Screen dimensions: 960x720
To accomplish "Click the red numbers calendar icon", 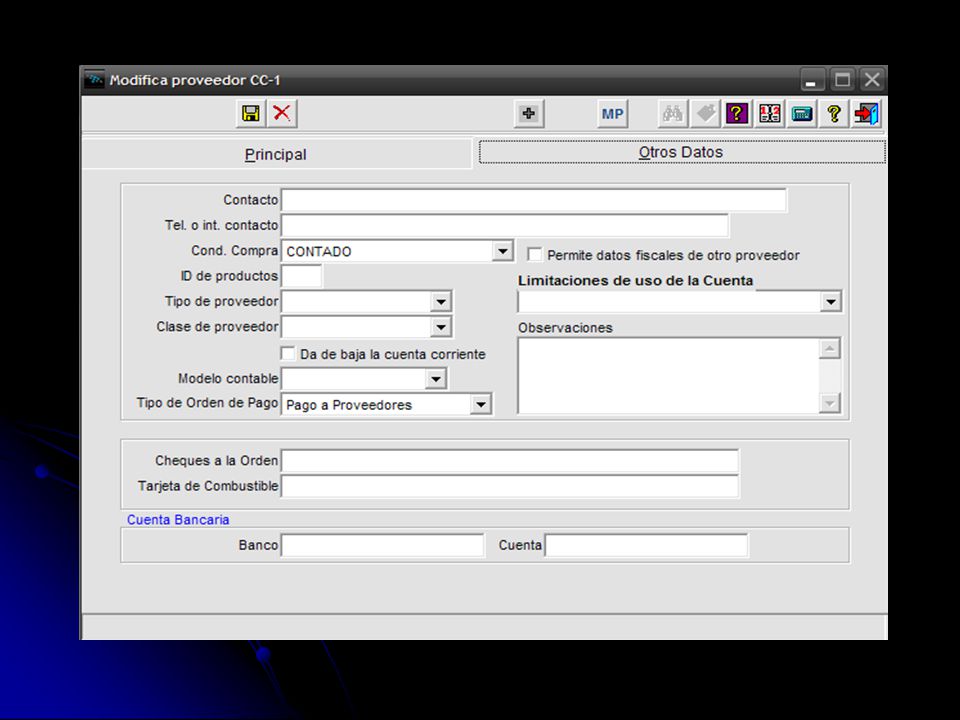I will click(x=770, y=114).
